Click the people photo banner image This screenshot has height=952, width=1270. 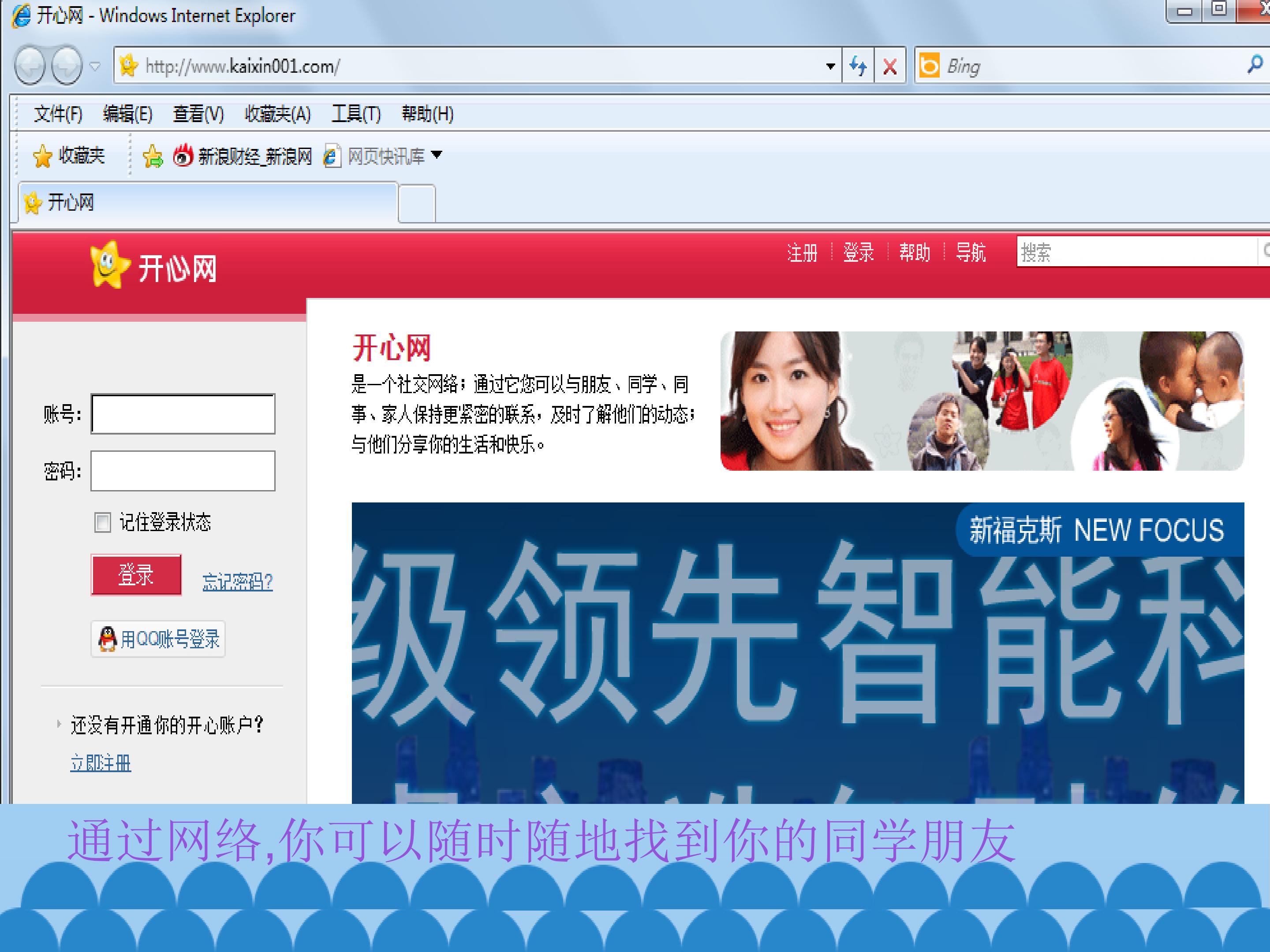click(982, 401)
